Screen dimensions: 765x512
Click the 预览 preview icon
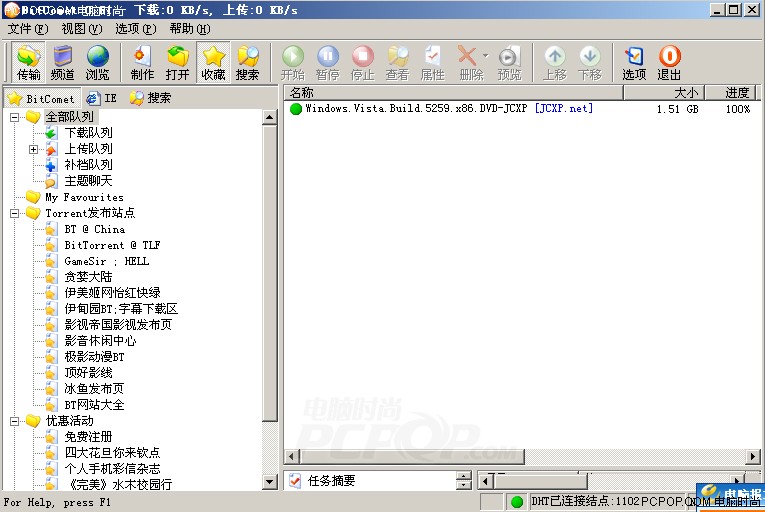509,62
